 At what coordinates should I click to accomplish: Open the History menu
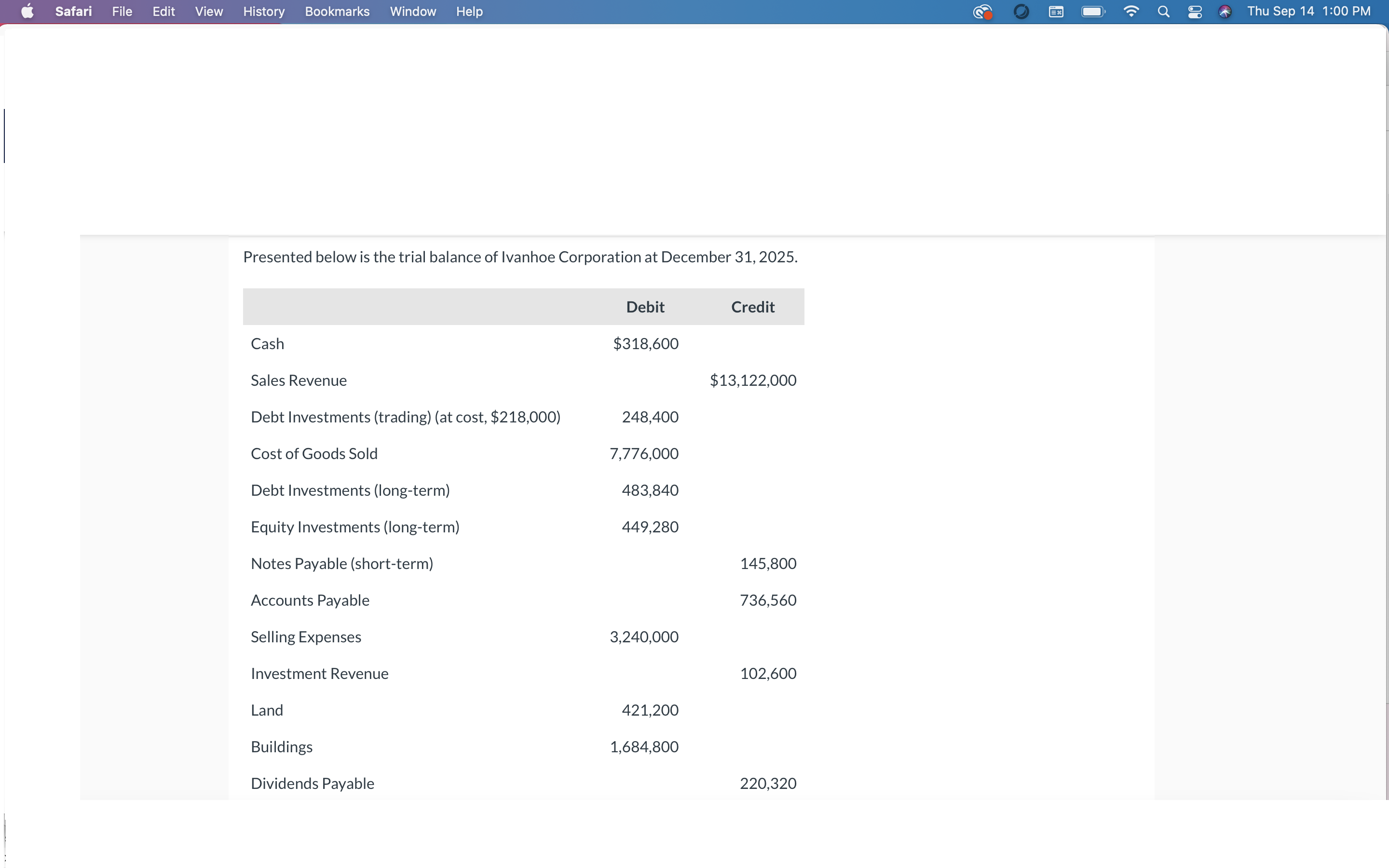click(x=263, y=12)
